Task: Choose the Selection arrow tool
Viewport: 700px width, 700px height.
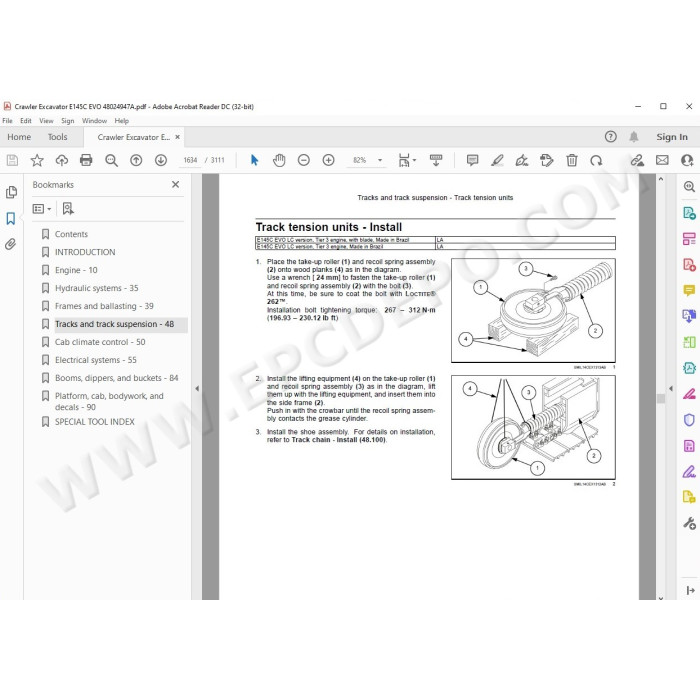Action: pyautogui.click(x=254, y=160)
